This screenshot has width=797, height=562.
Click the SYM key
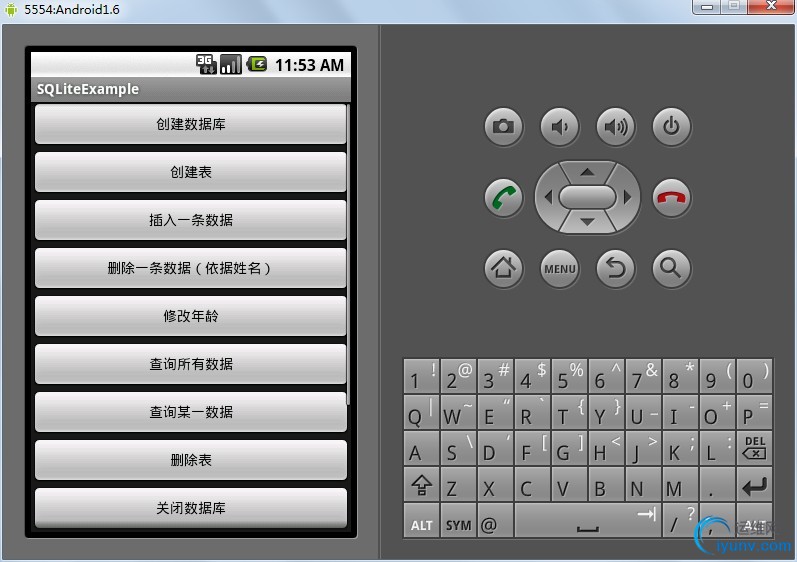point(458,521)
